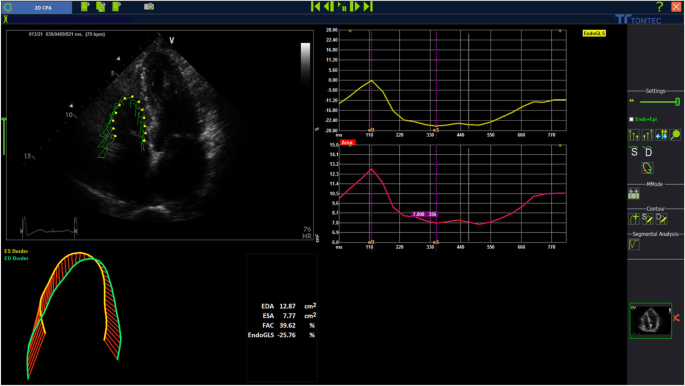Click the Settings smoothing slider handle
685x386 pixels.
tap(678, 102)
